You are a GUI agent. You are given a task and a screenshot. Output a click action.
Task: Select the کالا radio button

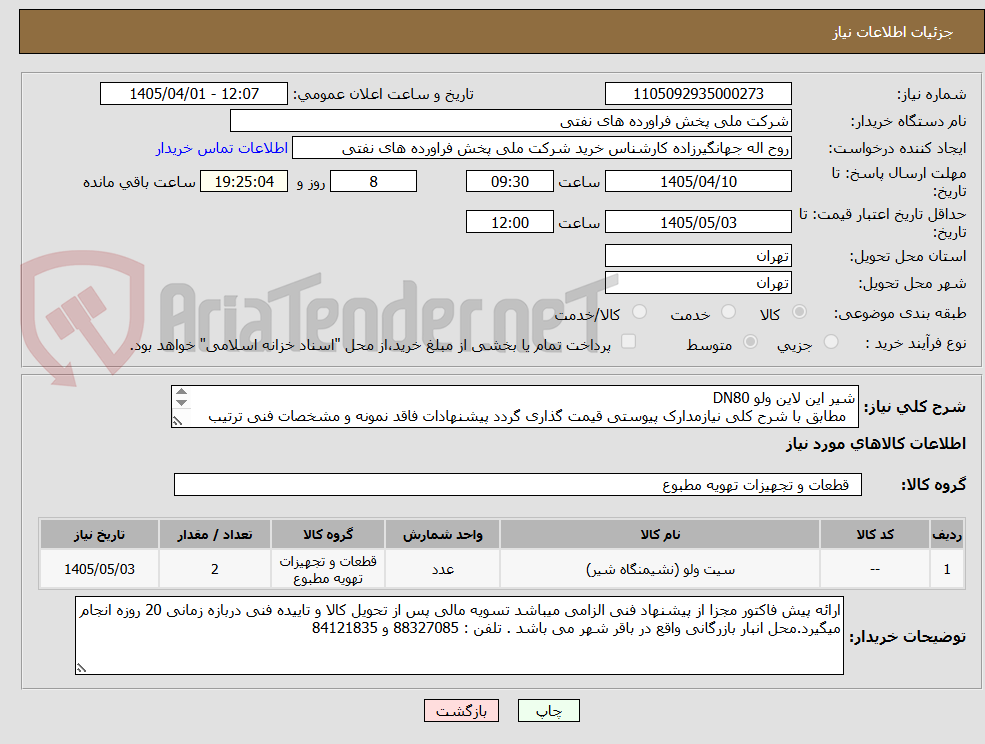(800, 312)
